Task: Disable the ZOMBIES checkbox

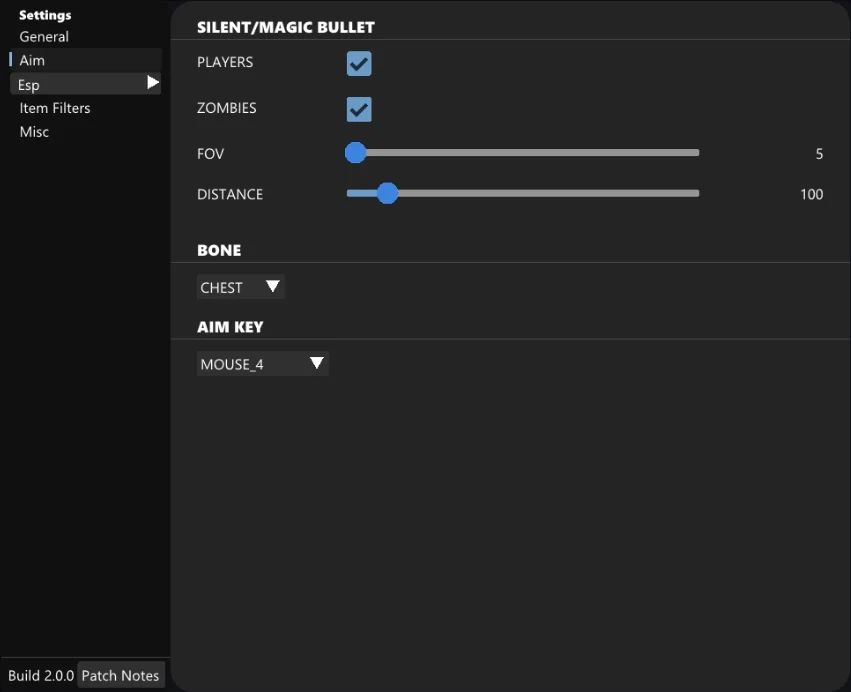Action: click(359, 110)
